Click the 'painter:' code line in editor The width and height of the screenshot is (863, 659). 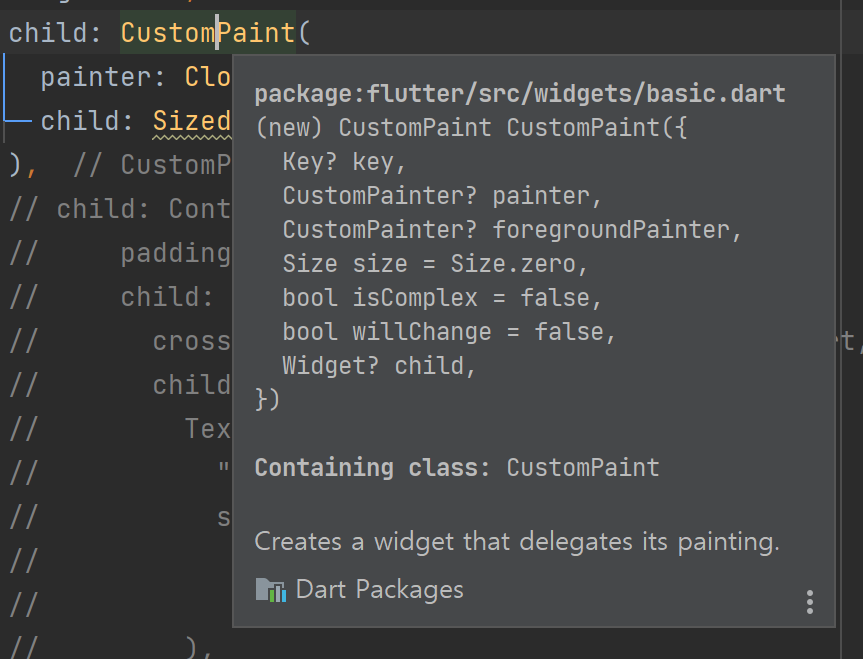(135, 77)
